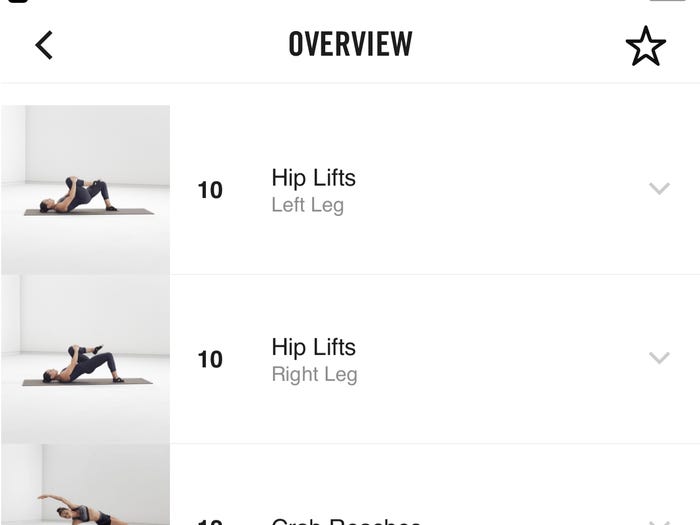Open the Hip Lifts Right Leg thumbnail

(86, 359)
